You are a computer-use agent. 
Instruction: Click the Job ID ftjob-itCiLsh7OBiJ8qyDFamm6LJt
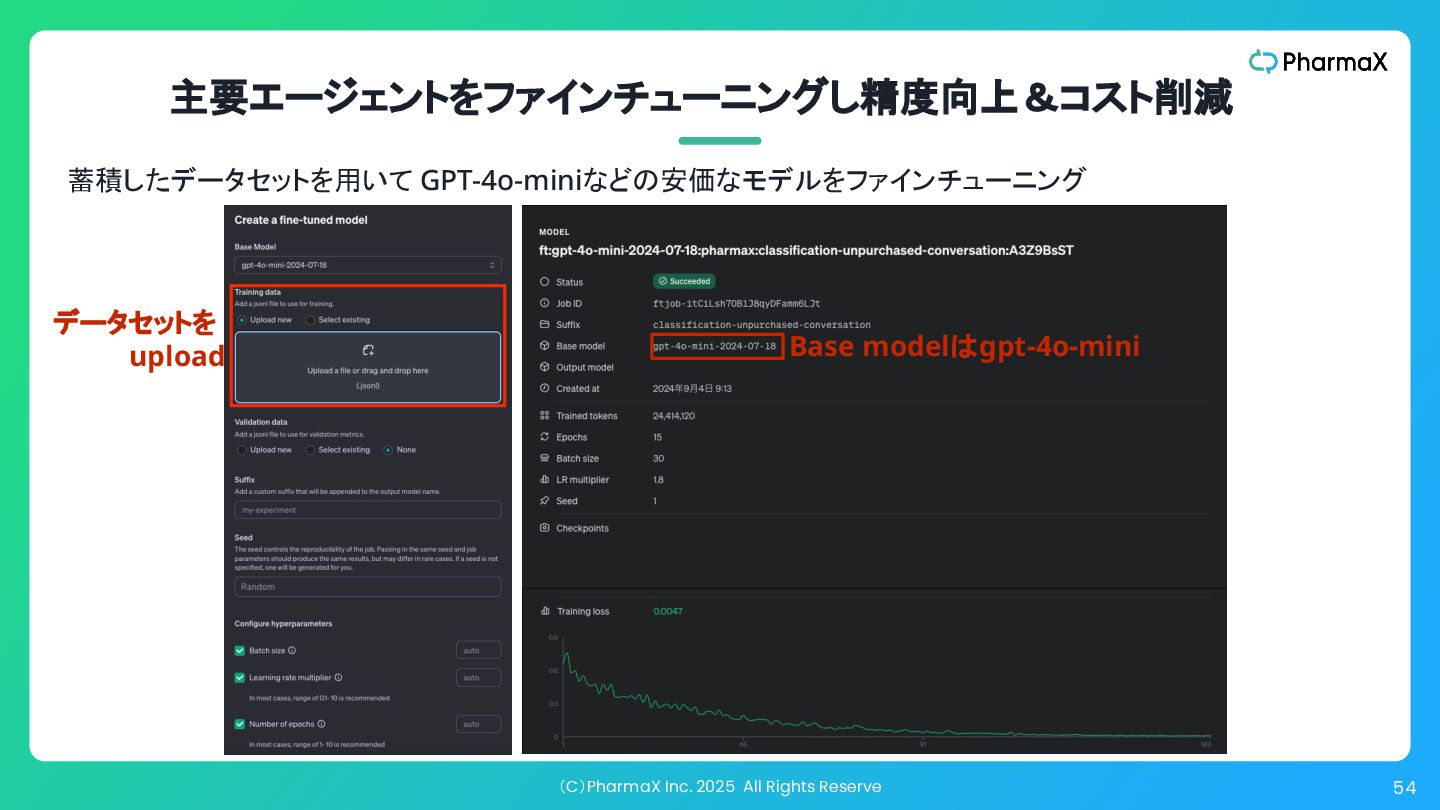point(737,303)
